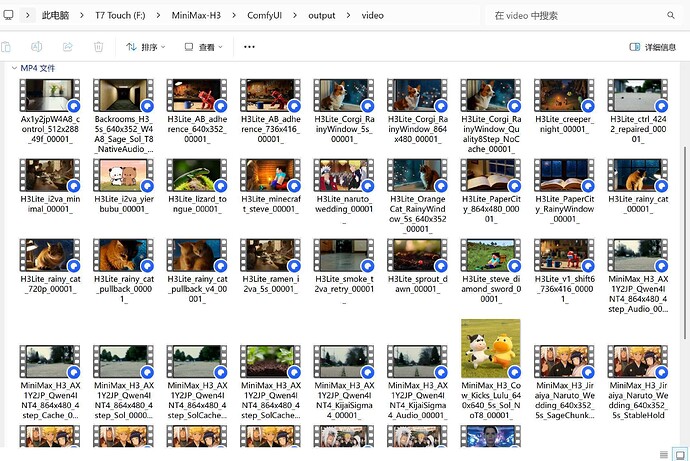Expand chevron after 此电脑 breadcrumb
Image resolution: width=690 pixels, height=461 pixels.
[x=82, y=15]
